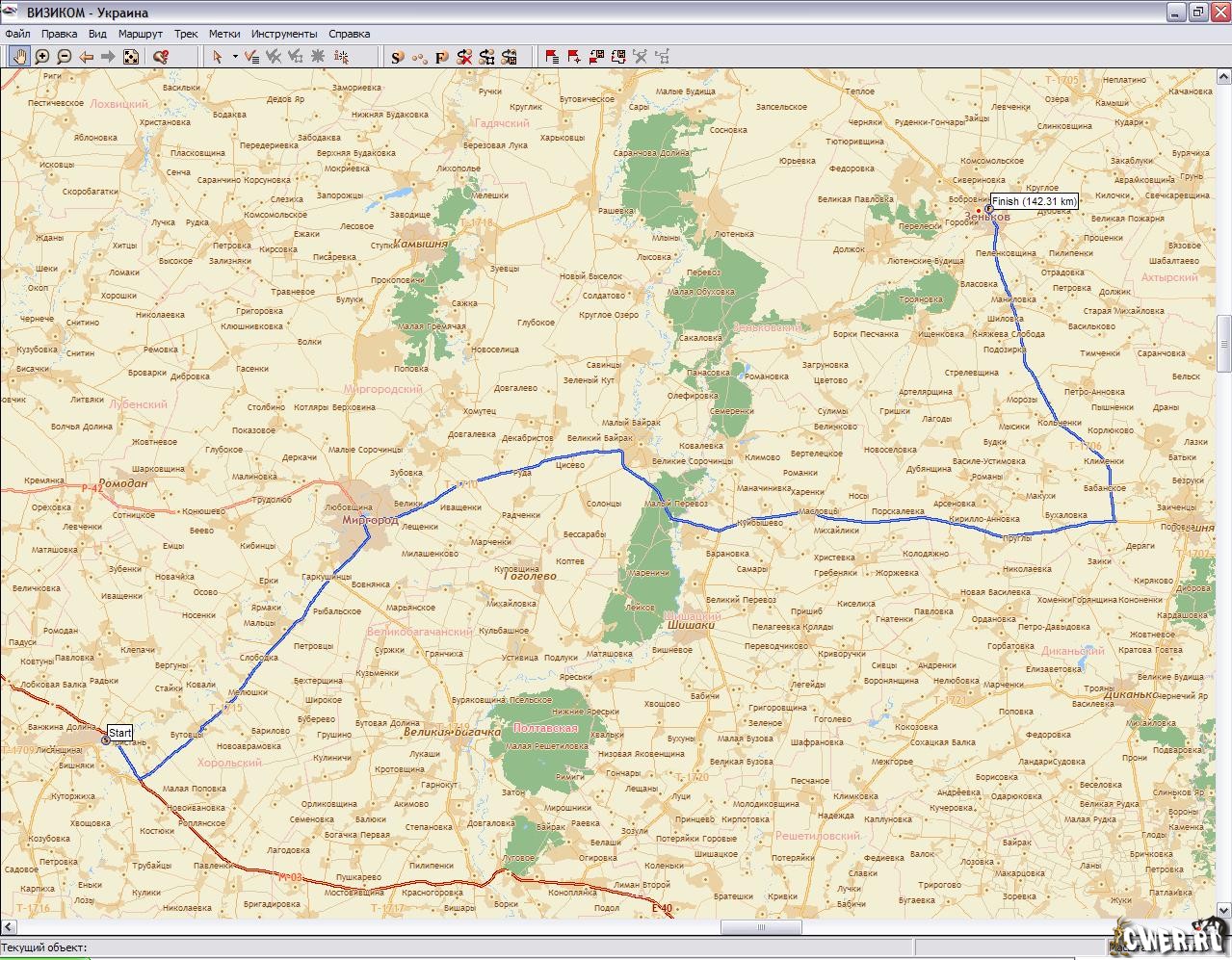Screen dimensions: 1232x960
Task: Click the Миргород city label
Action: pyautogui.click(x=371, y=520)
